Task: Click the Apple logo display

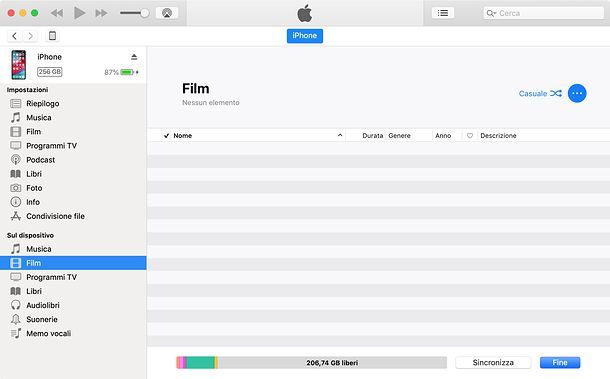Action: (305, 13)
